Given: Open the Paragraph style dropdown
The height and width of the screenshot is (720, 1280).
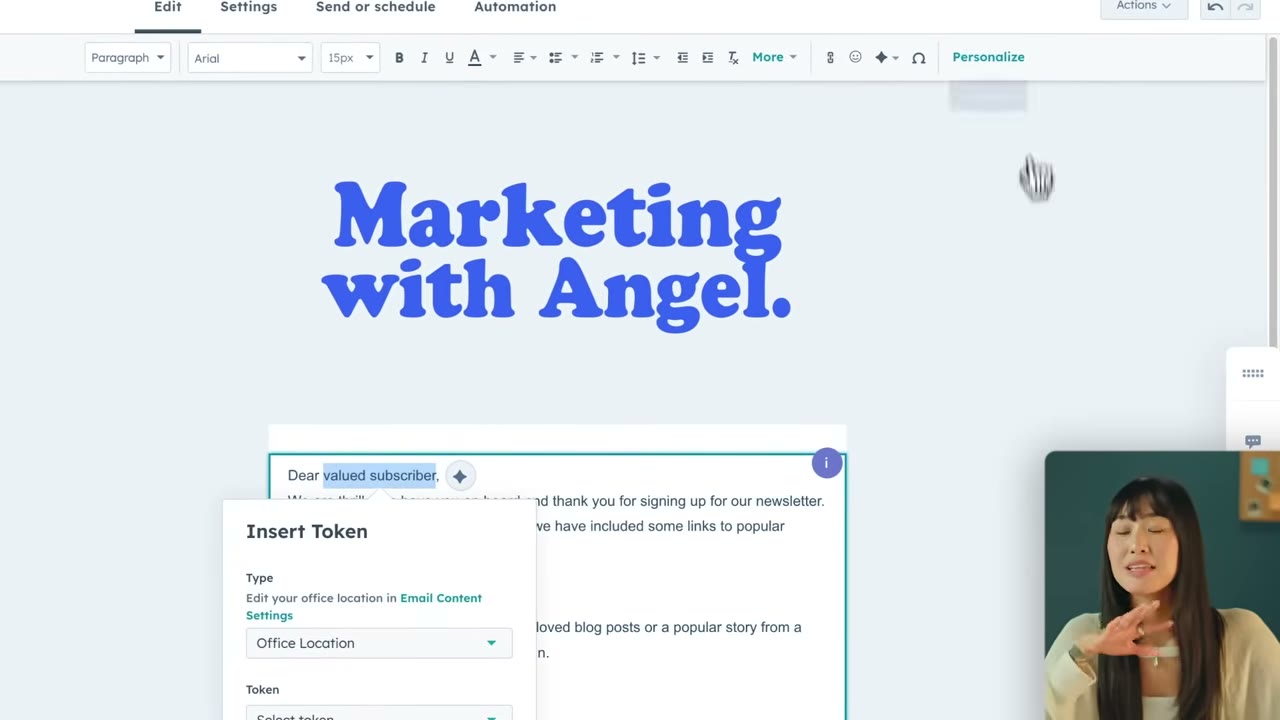Looking at the screenshot, I should pos(127,58).
